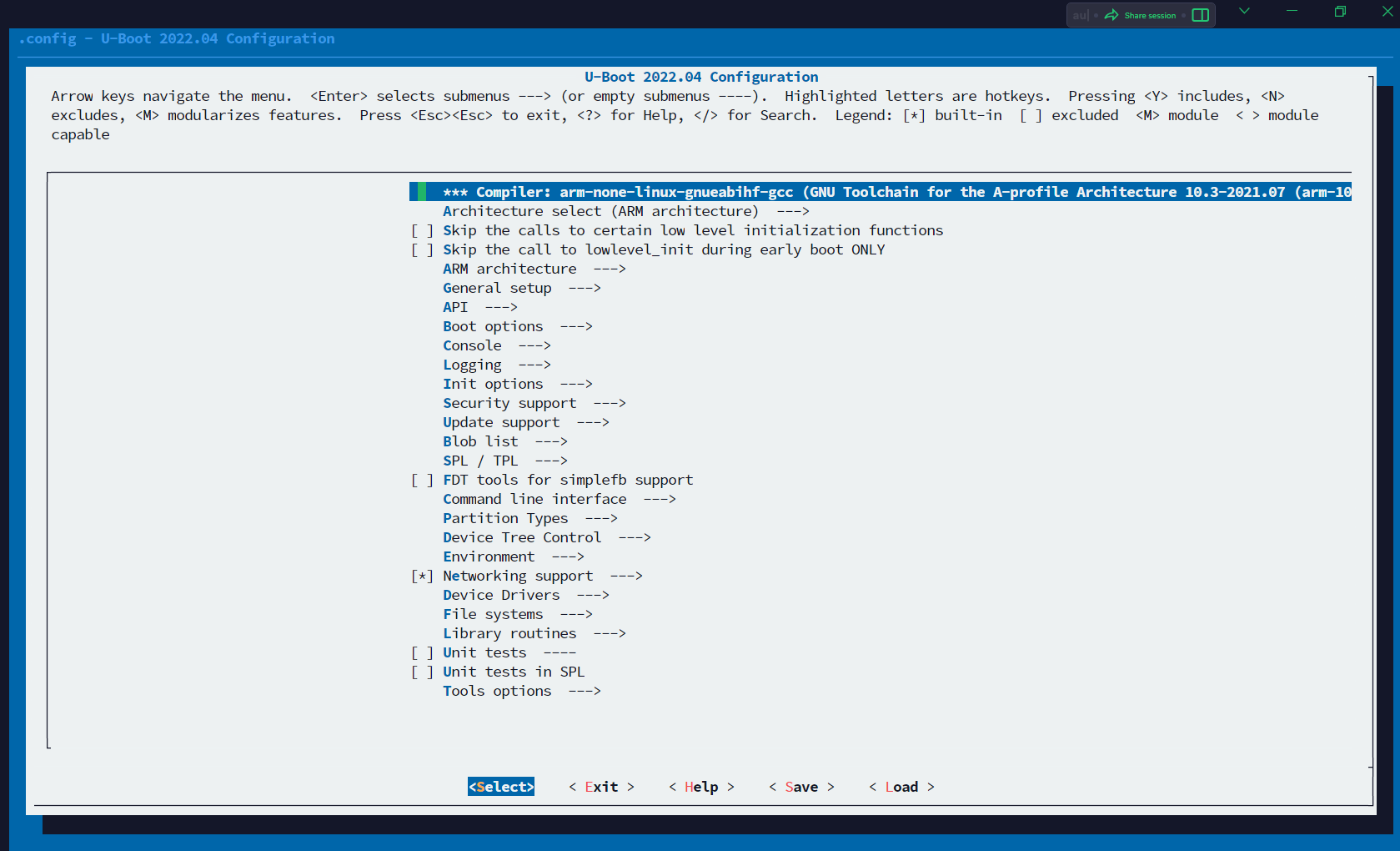This screenshot has width=1400, height=851.
Task: Select the highlighted Compiler info line
Action: point(881,192)
